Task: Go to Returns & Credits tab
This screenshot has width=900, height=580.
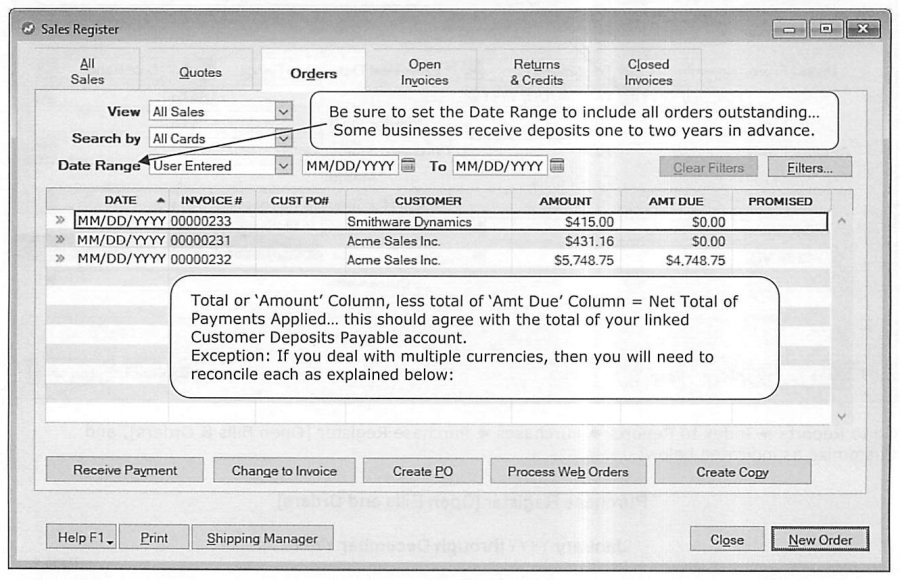Action: click(x=537, y=72)
